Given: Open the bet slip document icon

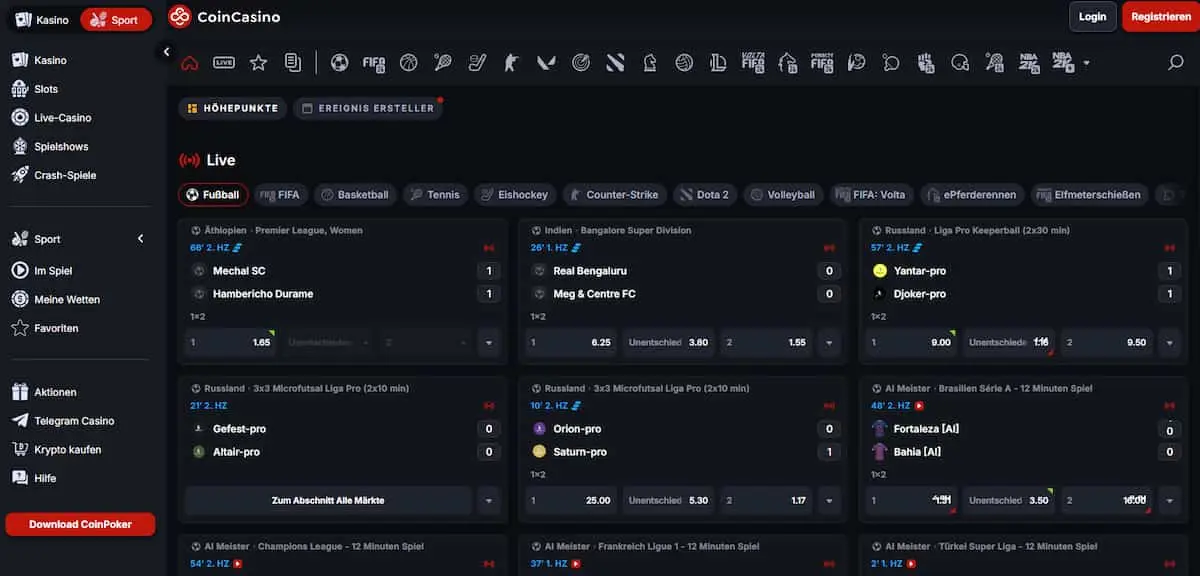Looking at the screenshot, I should click(292, 63).
